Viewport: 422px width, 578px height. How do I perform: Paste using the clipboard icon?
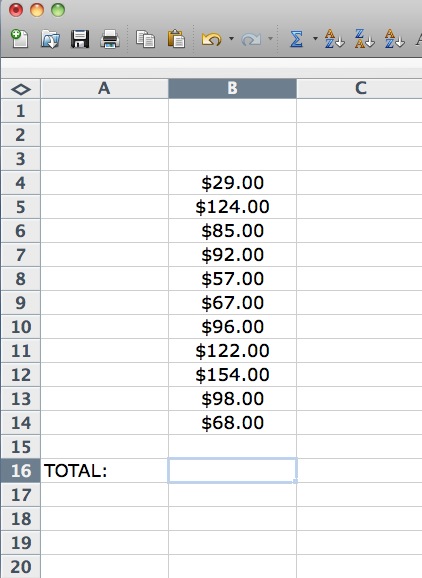(176, 39)
